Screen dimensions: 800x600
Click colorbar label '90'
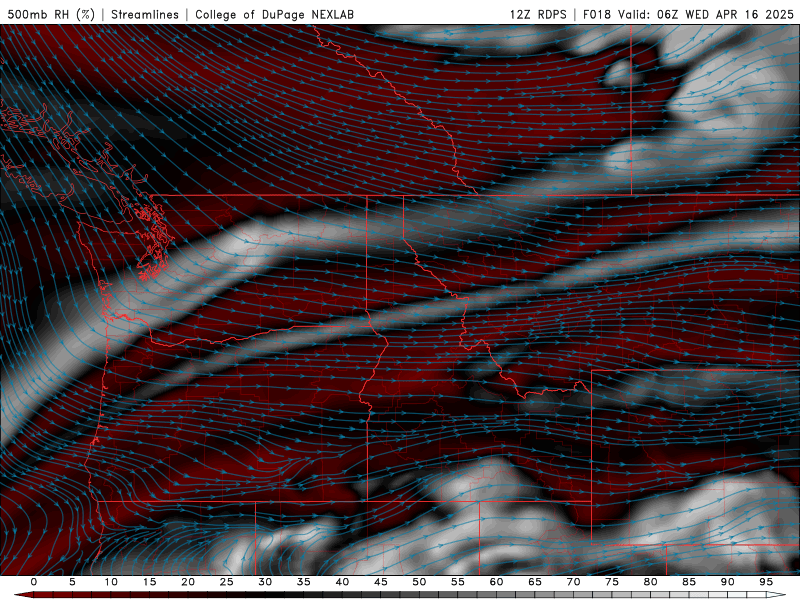pos(728,582)
